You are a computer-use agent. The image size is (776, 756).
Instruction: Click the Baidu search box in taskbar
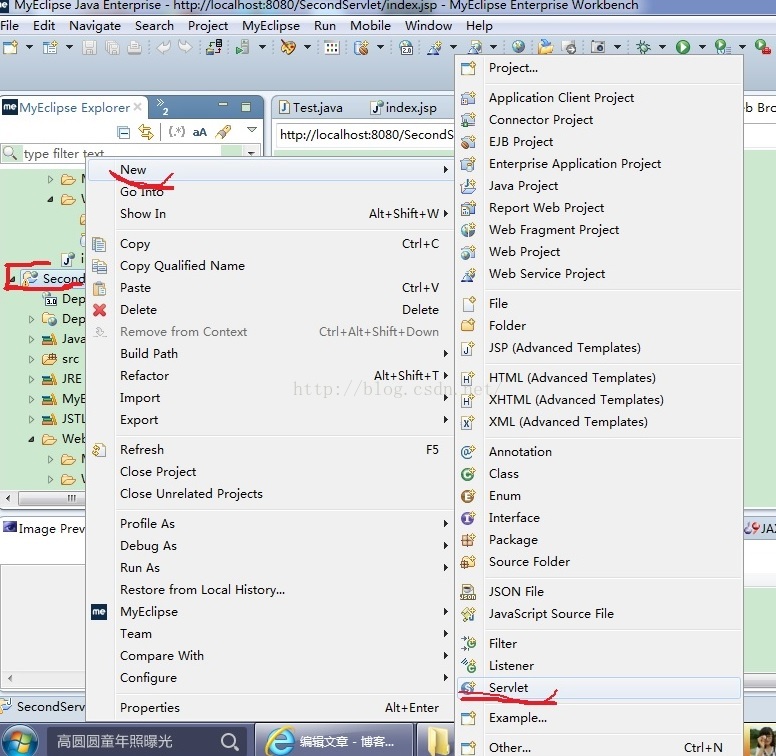click(147, 741)
